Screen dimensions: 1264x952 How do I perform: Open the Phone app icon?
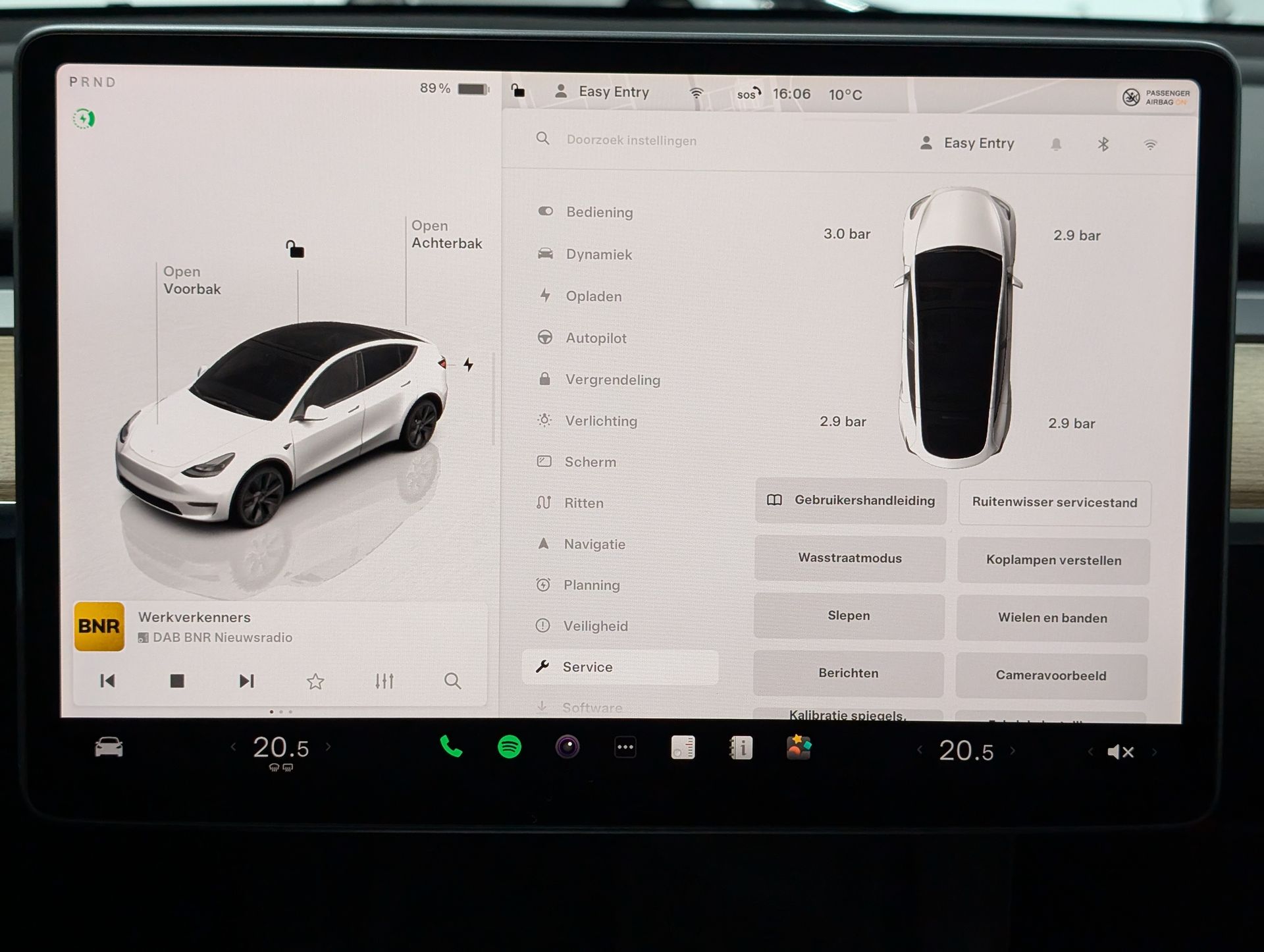(x=451, y=747)
